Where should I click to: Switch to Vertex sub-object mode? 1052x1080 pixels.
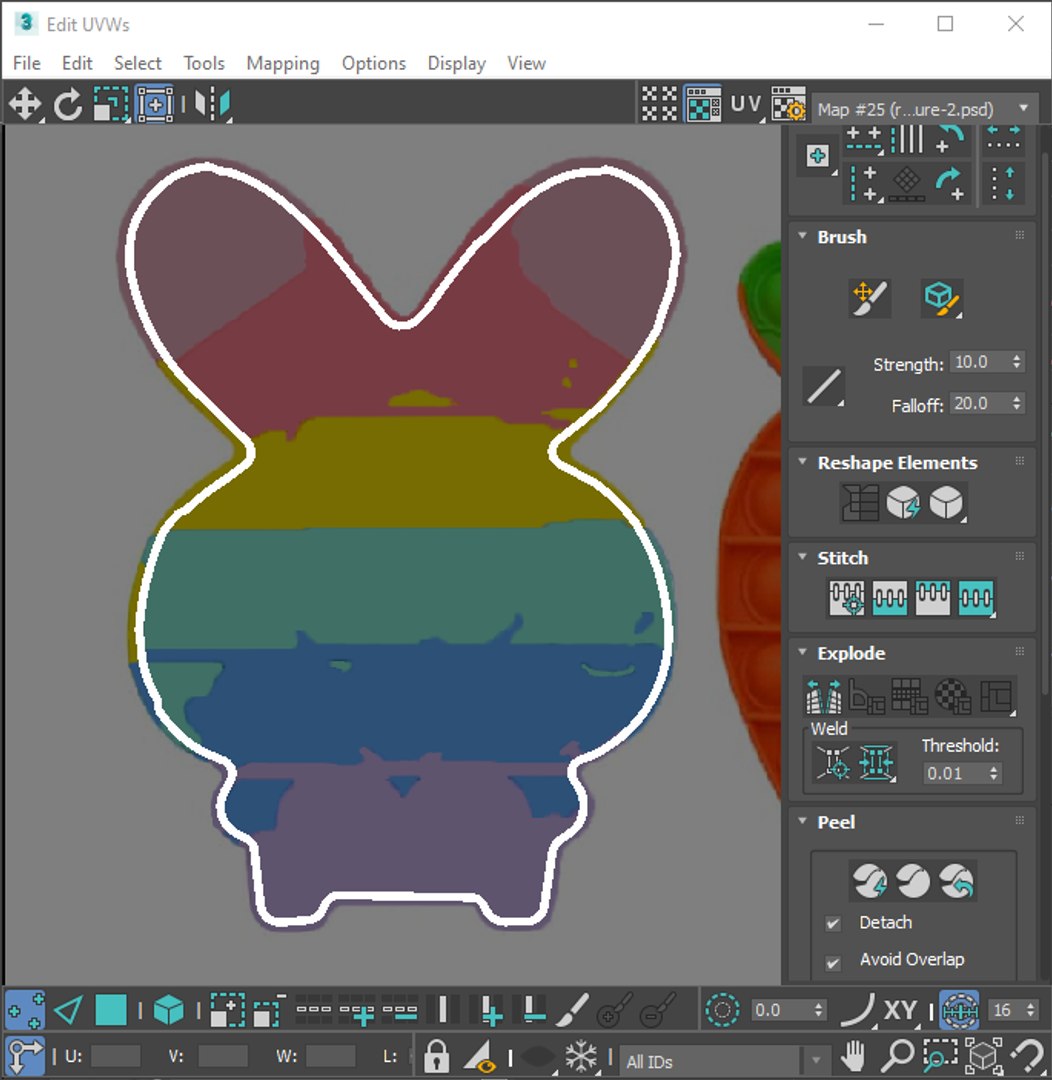point(25,1010)
